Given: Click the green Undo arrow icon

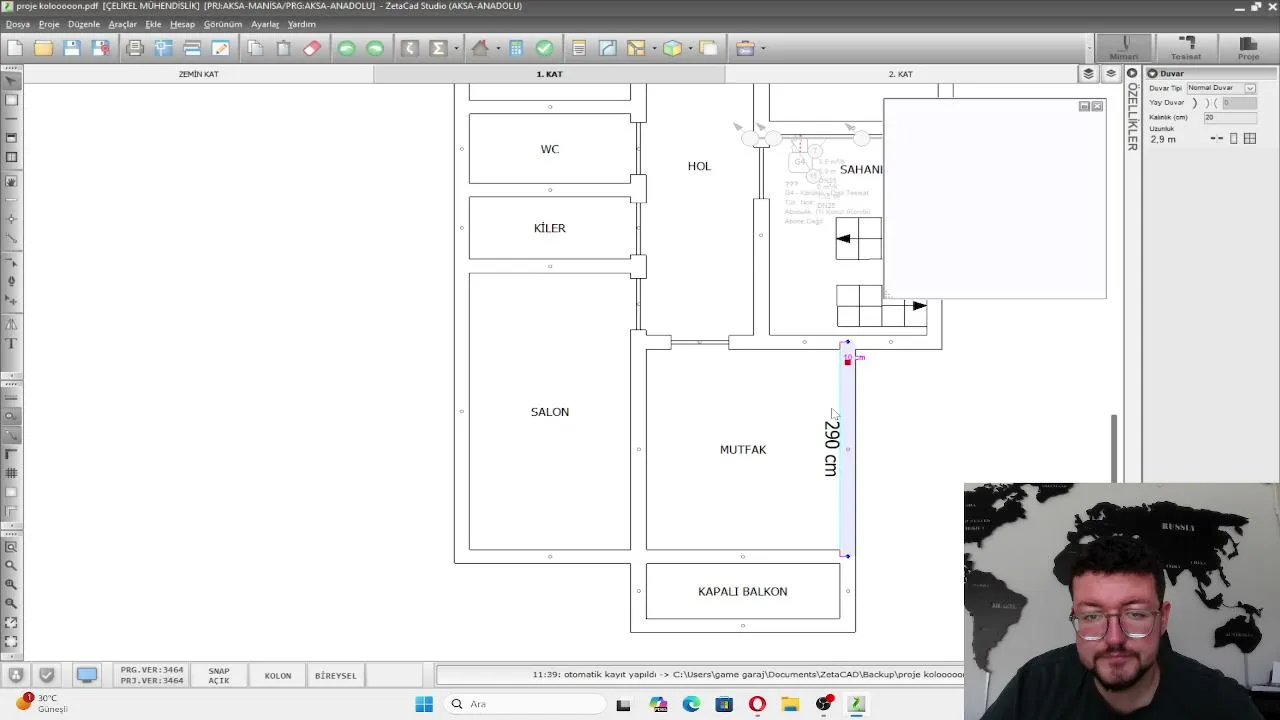Looking at the screenshot, I should tap(346, 48).
